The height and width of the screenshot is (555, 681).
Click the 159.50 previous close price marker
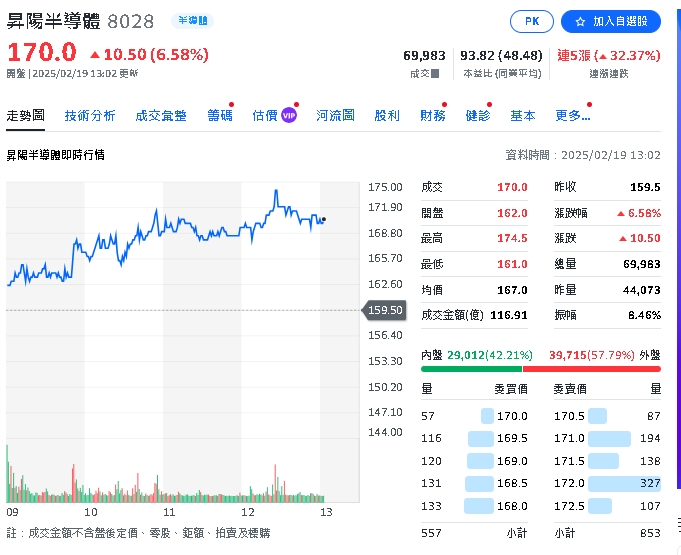pyautogui.click(x=384, y=310)
